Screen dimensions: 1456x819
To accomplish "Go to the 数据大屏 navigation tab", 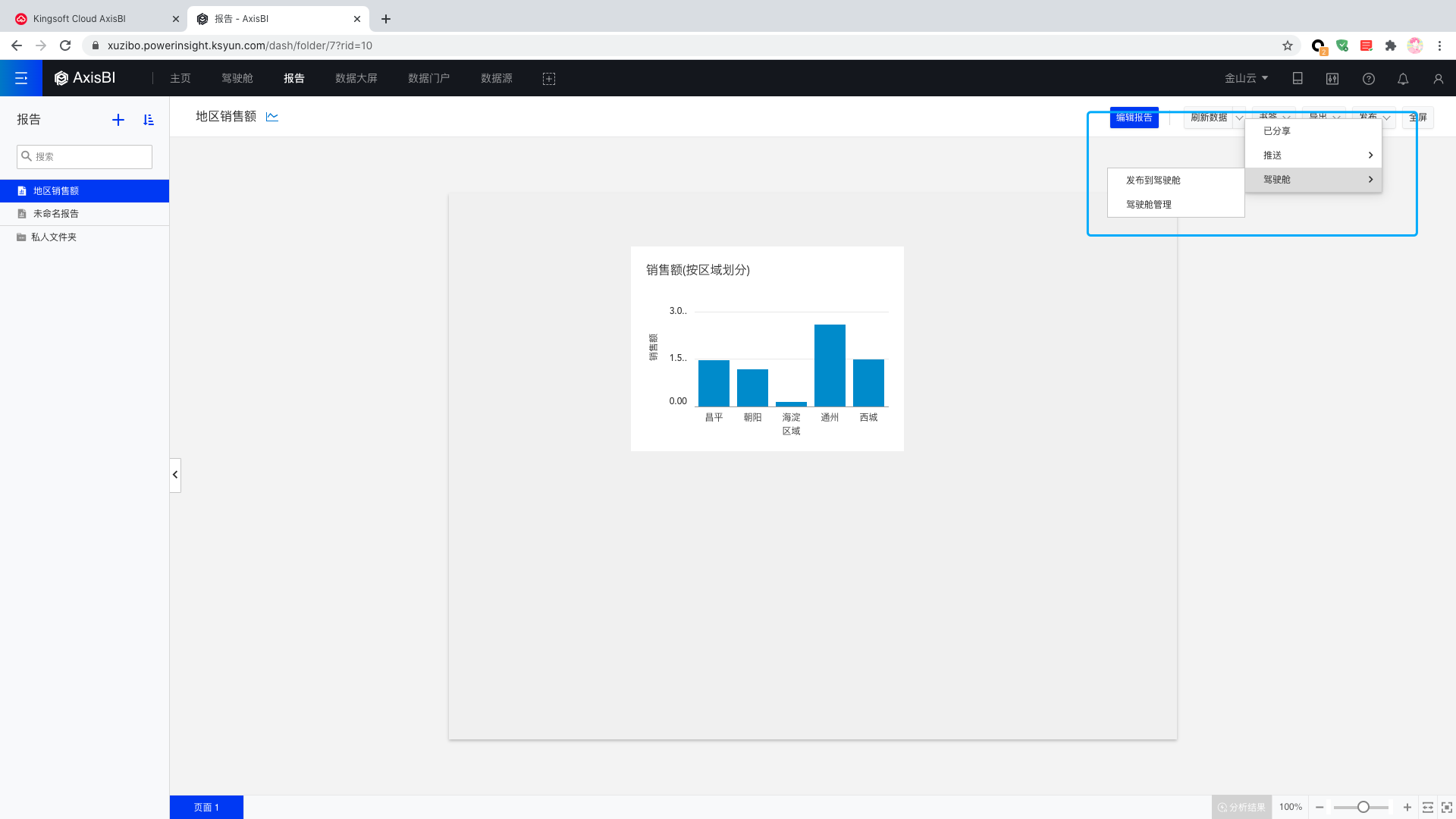I will [x=356, y=78].
